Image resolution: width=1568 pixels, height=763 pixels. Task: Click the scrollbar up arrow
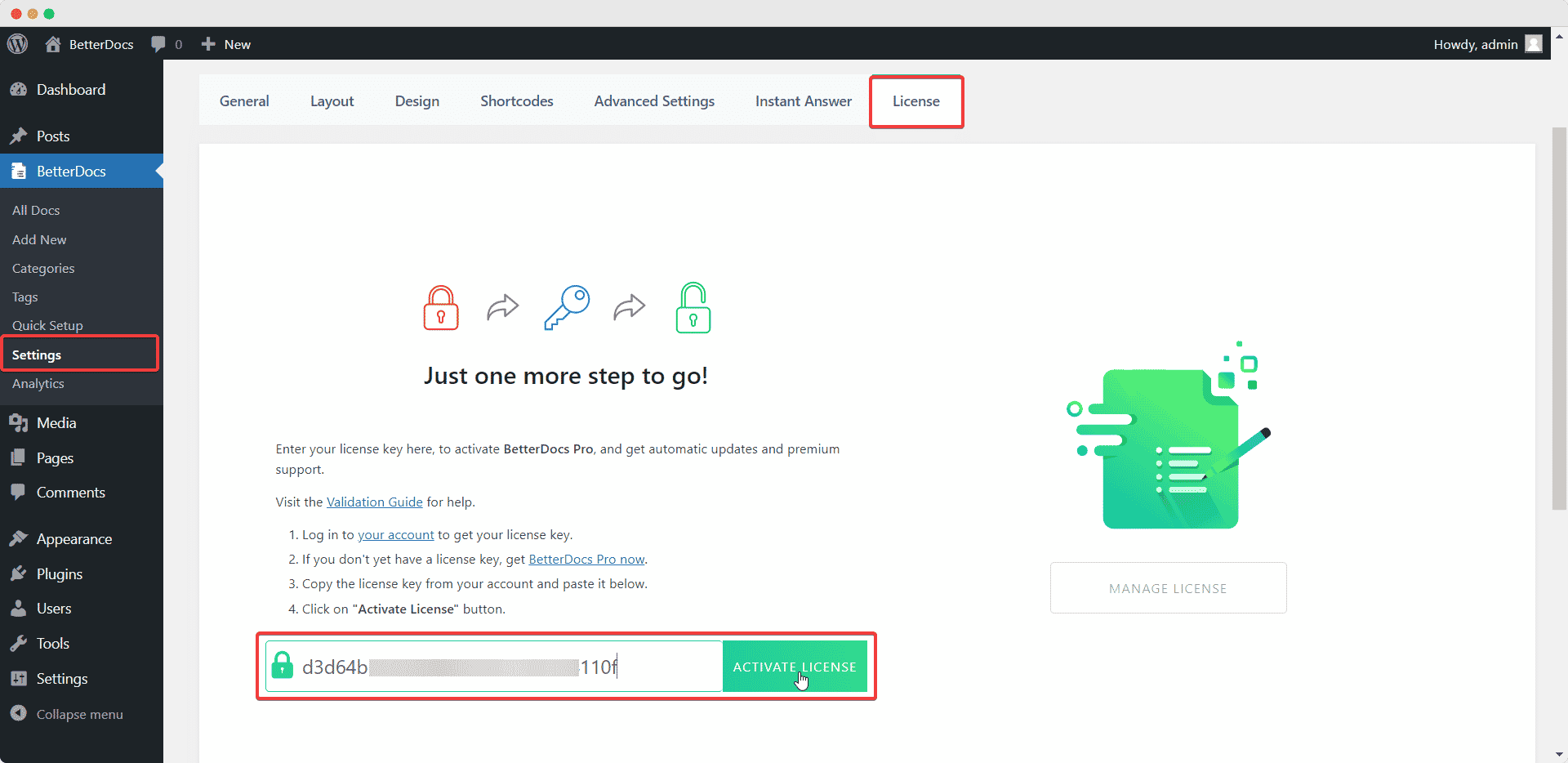(x=1559, y=37)
